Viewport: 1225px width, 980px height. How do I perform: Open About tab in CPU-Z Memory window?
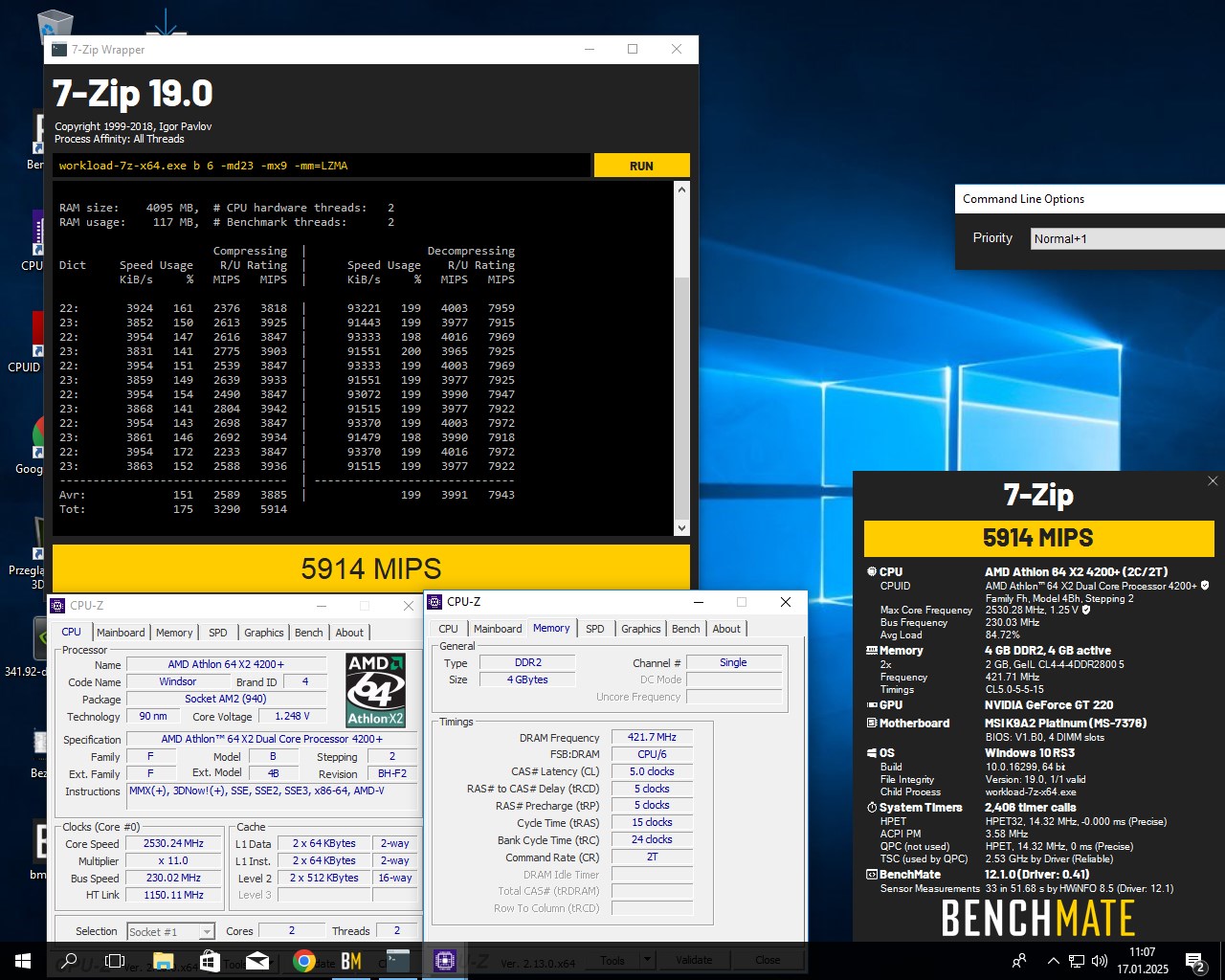(726, 629)
